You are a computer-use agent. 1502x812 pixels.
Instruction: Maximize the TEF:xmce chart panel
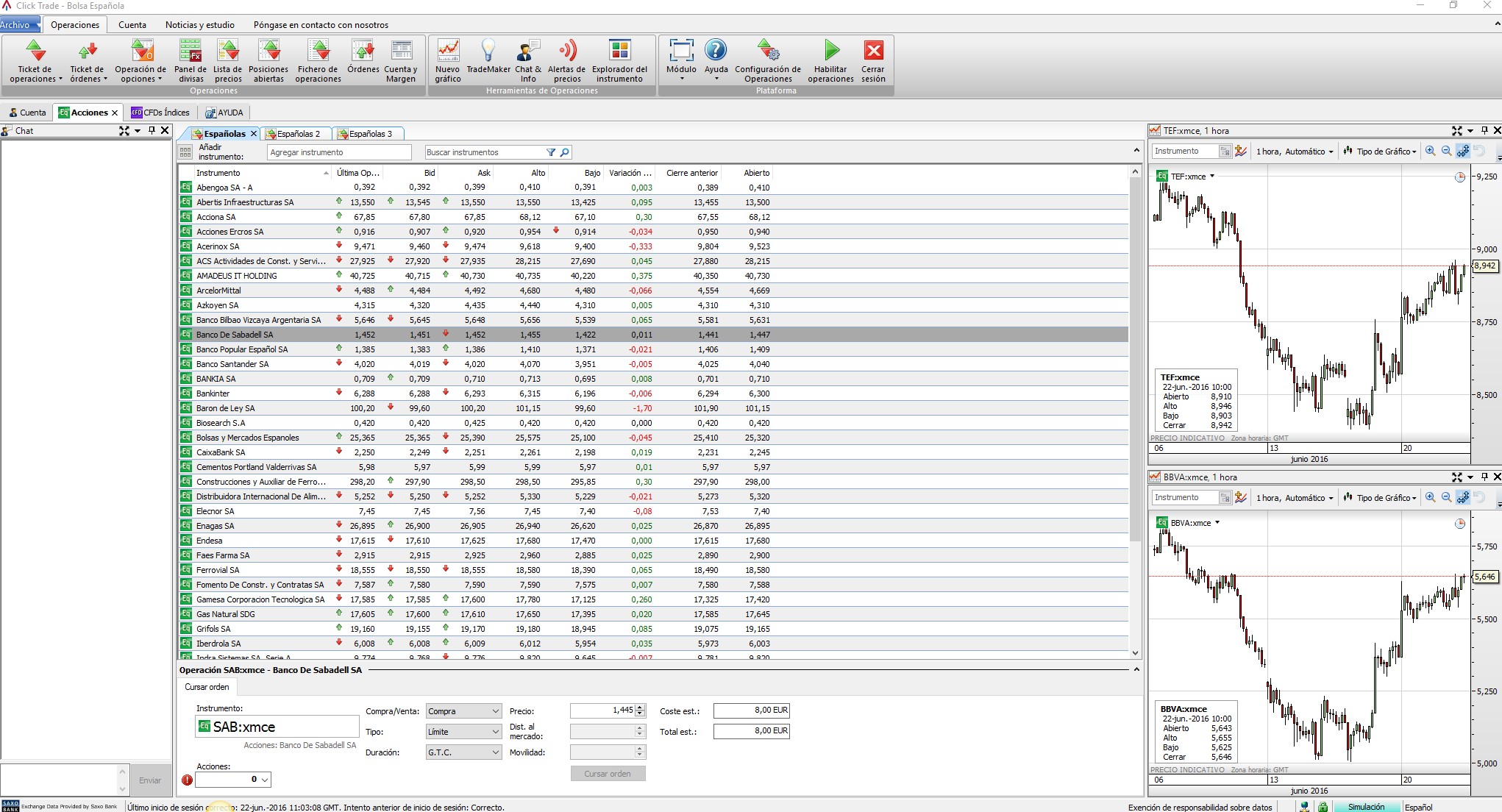click(x=1457, y=130)
